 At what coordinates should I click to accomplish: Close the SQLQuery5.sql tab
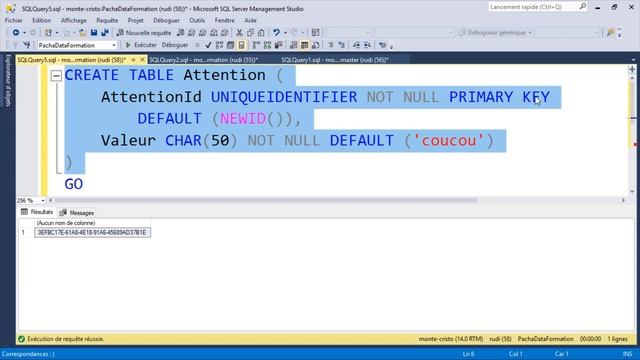[x=142, y=60]
